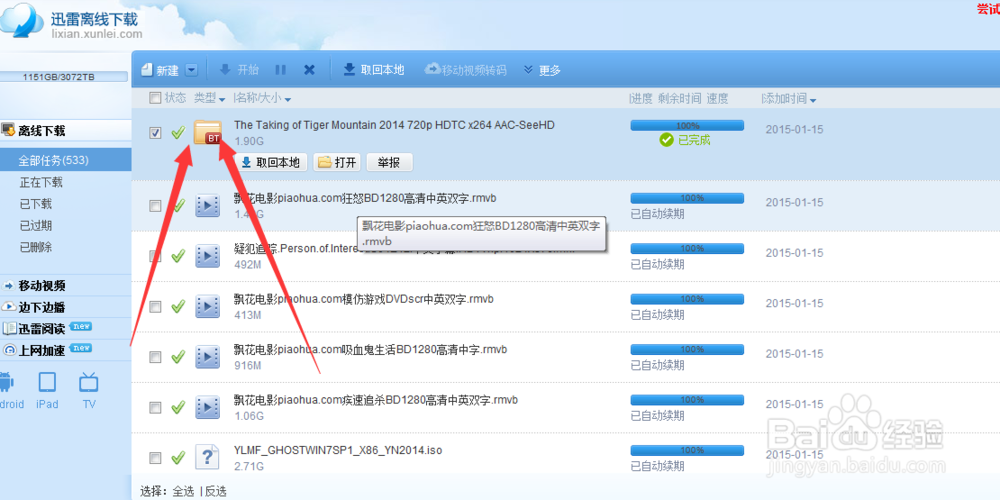Click video file icon of 疾速追杀
This screenshot has width=1000, height=500.
(207, 406)
